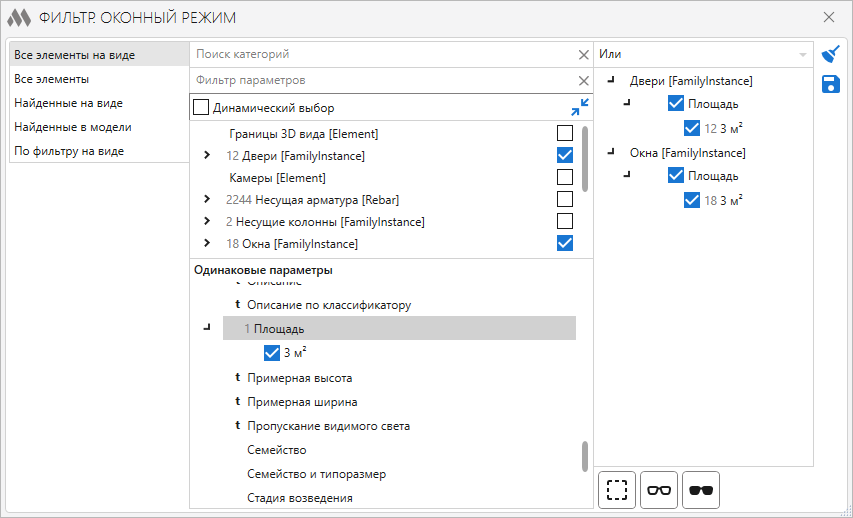Viewport: 853px width, 518px height.
Task: Uncheck the 18 3 м² value checkbox
Action: tap(691, 201)
